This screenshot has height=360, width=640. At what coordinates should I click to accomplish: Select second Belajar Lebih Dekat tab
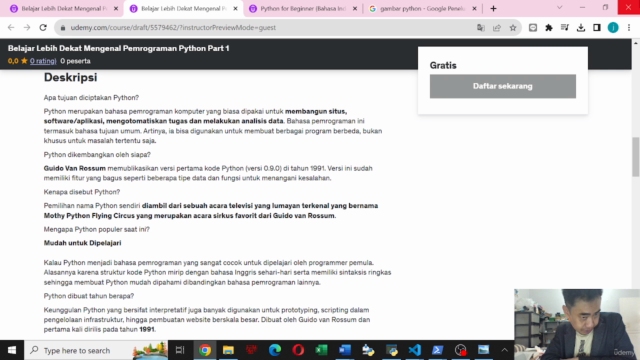184,9
